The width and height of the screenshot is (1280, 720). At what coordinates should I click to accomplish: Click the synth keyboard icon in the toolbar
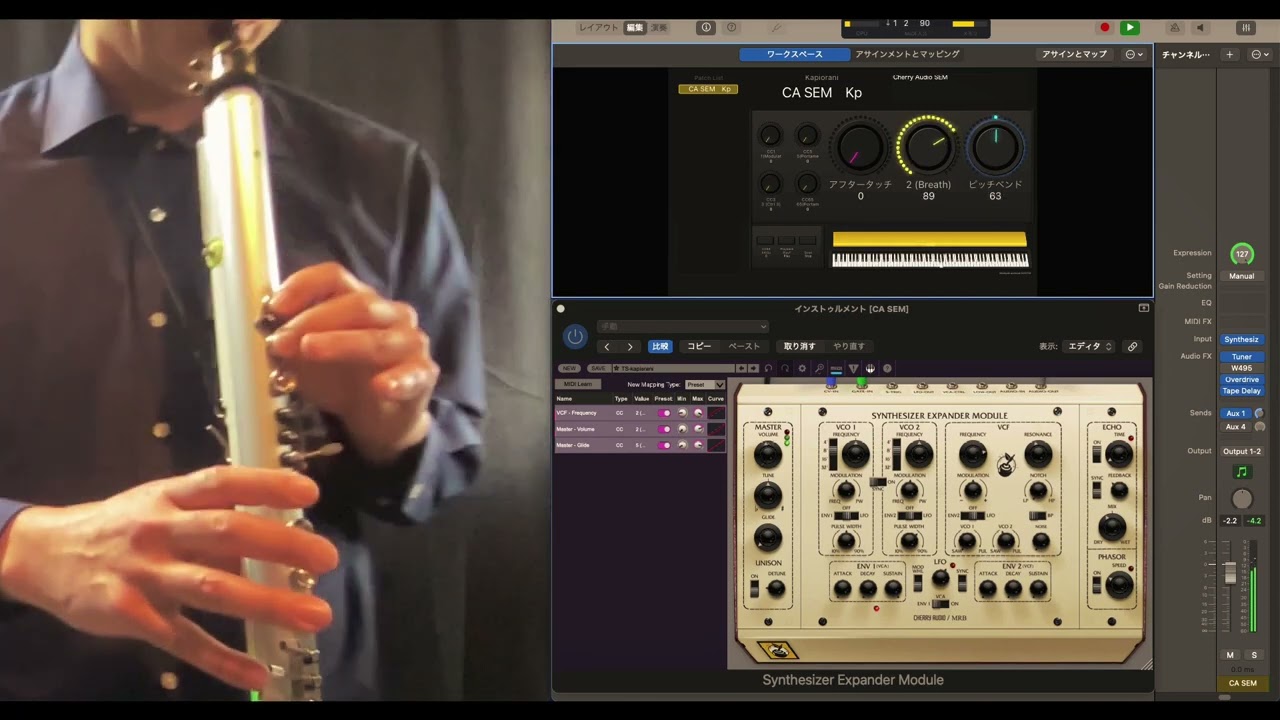[870, 368]
